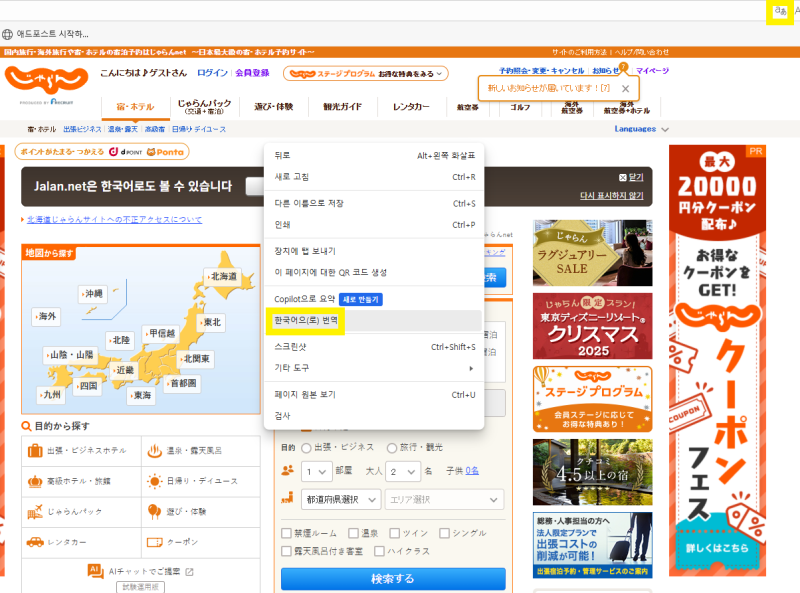Open the クリスマス 2025 Disney banner
Viewport: 800px width, 593px height.
point(592,326)
